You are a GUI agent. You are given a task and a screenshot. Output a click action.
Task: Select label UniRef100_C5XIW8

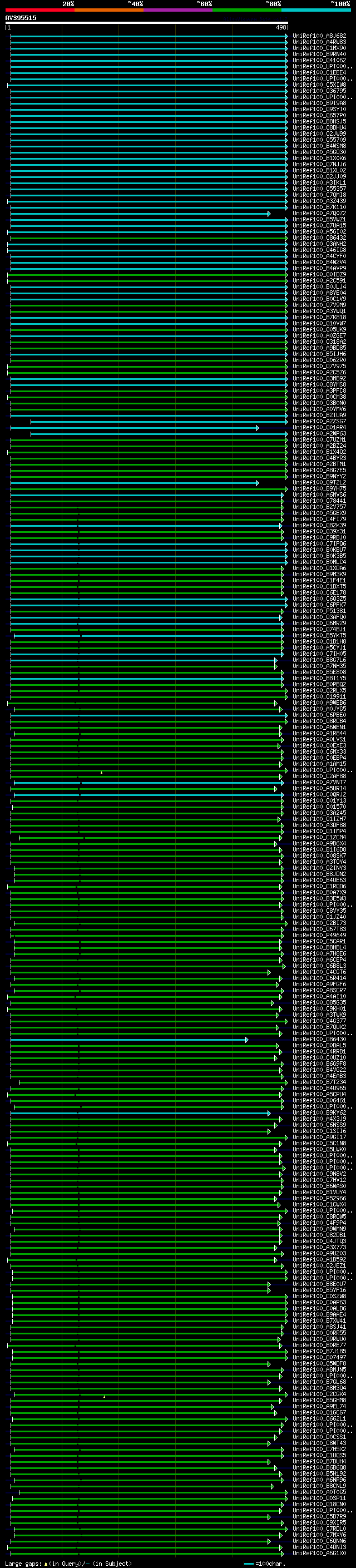click(319, 85)
